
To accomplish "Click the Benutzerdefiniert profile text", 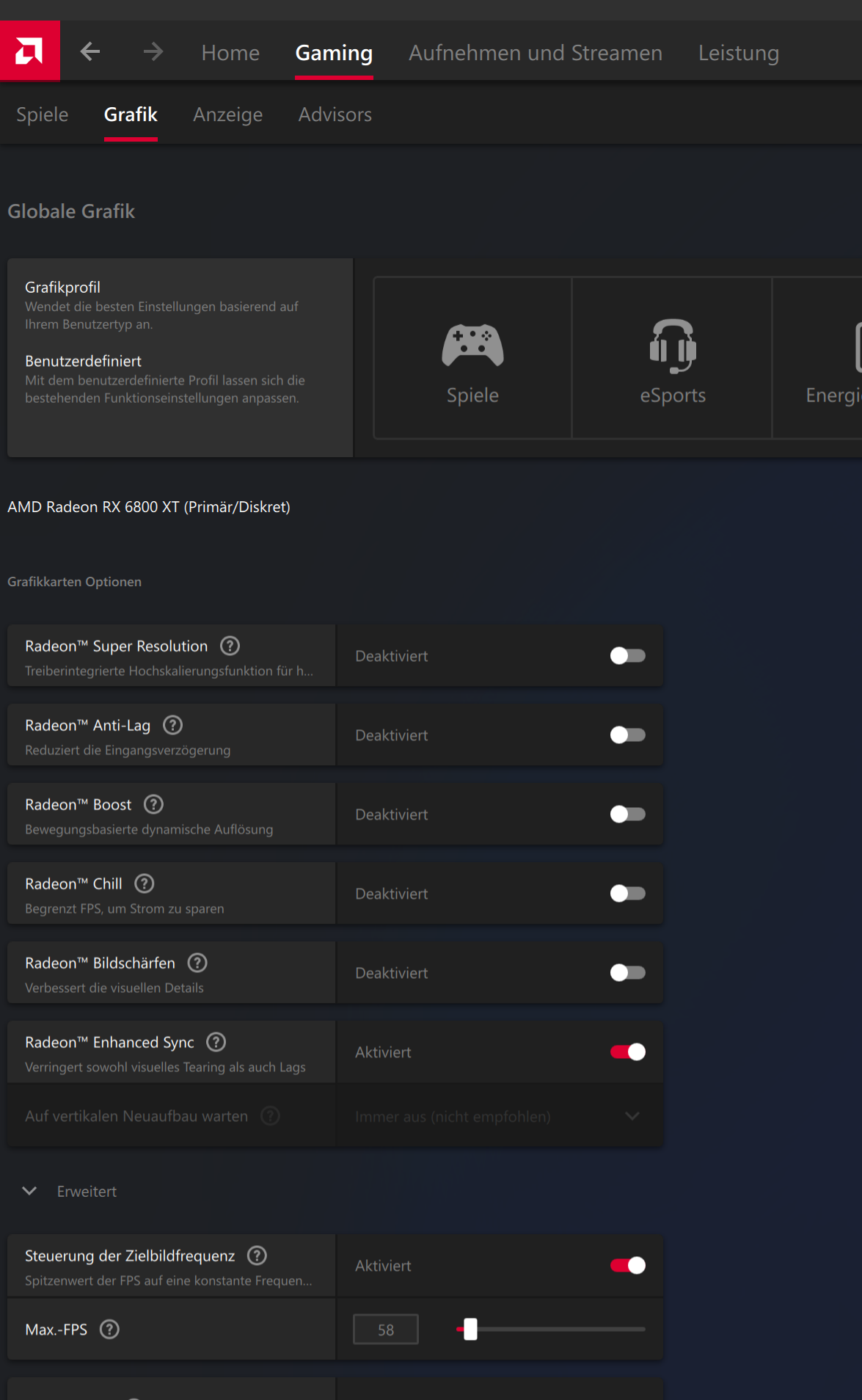I will [x=84, y=361].
